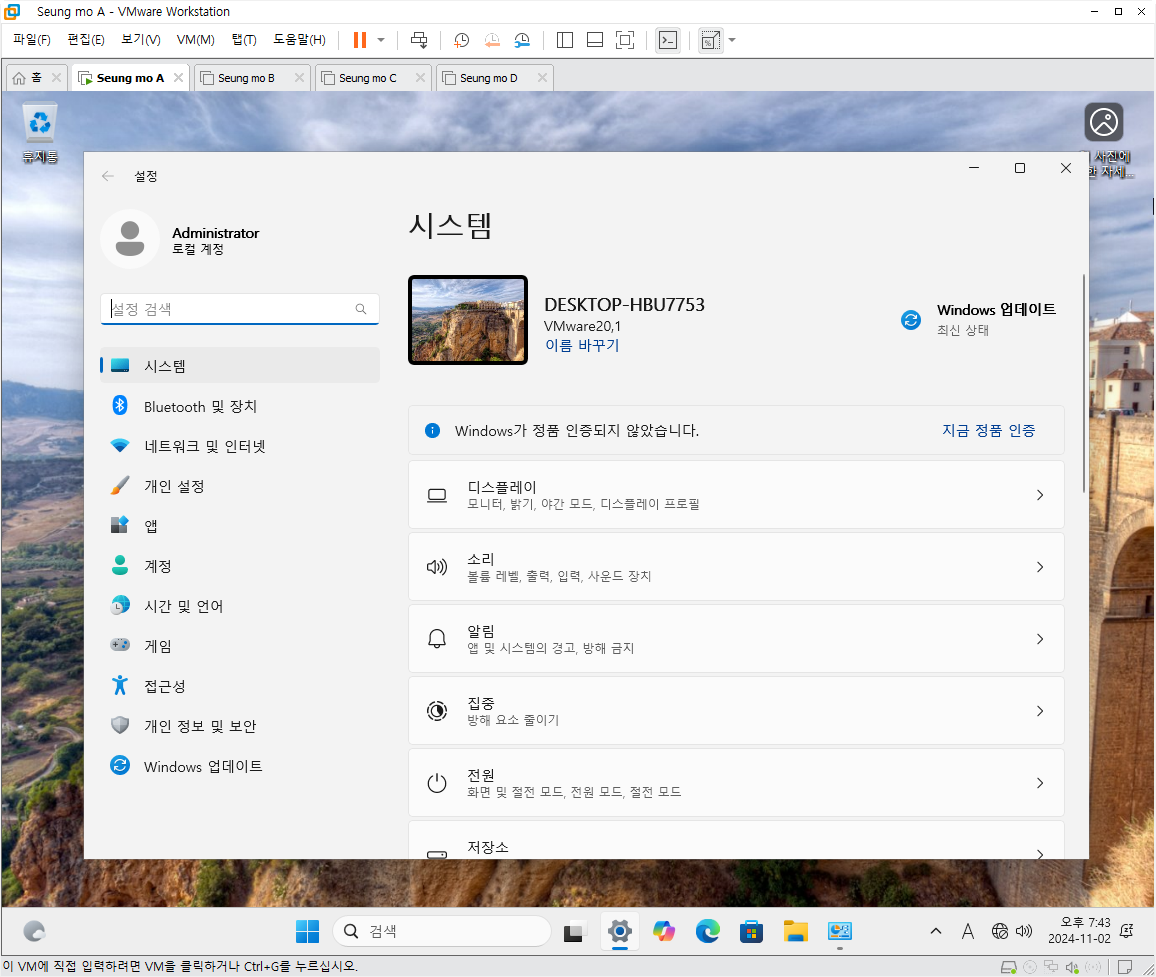Open the stretch mode dropdown arrow
Viewport: 1156px width, 977px height.
click(x=732, y=40)
